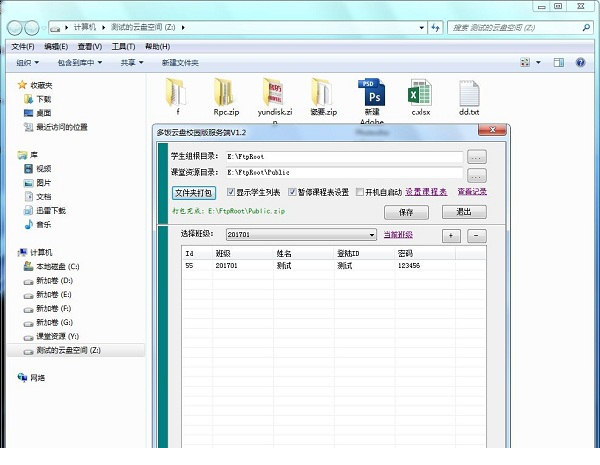Viewport: 600px width, 465px height.
Task: Select the dd.txt text file icon
Action: coord(469,93)
